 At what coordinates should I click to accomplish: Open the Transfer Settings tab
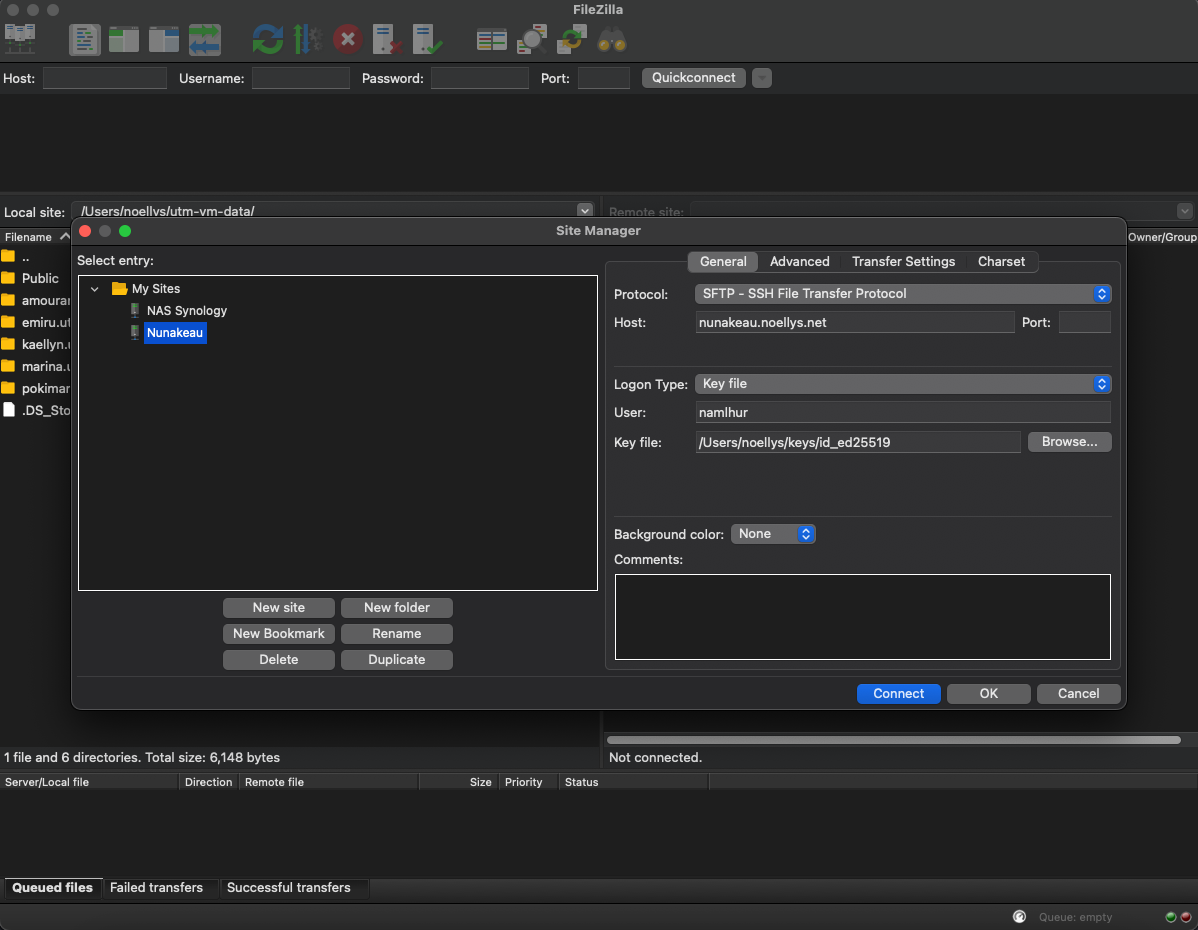(x=903, y=262)
